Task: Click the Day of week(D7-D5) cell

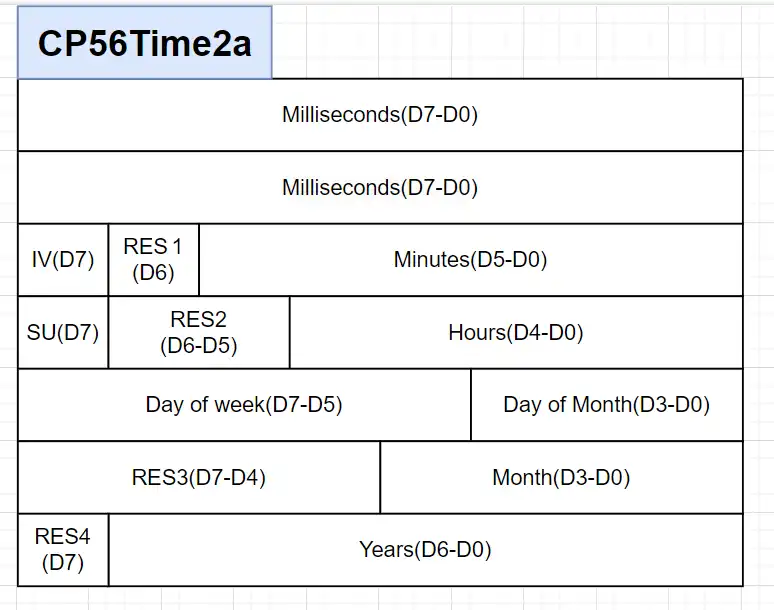Action: 244,405
